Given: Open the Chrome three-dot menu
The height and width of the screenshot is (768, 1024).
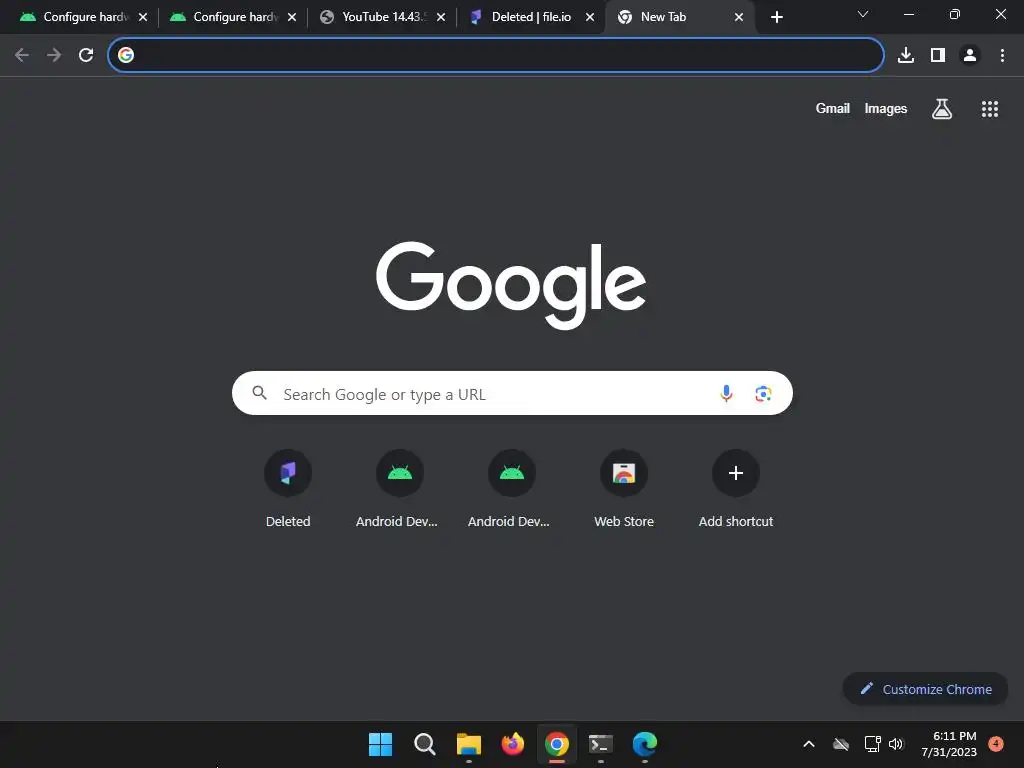Looking at the screenshot, I should point(1002,55).
